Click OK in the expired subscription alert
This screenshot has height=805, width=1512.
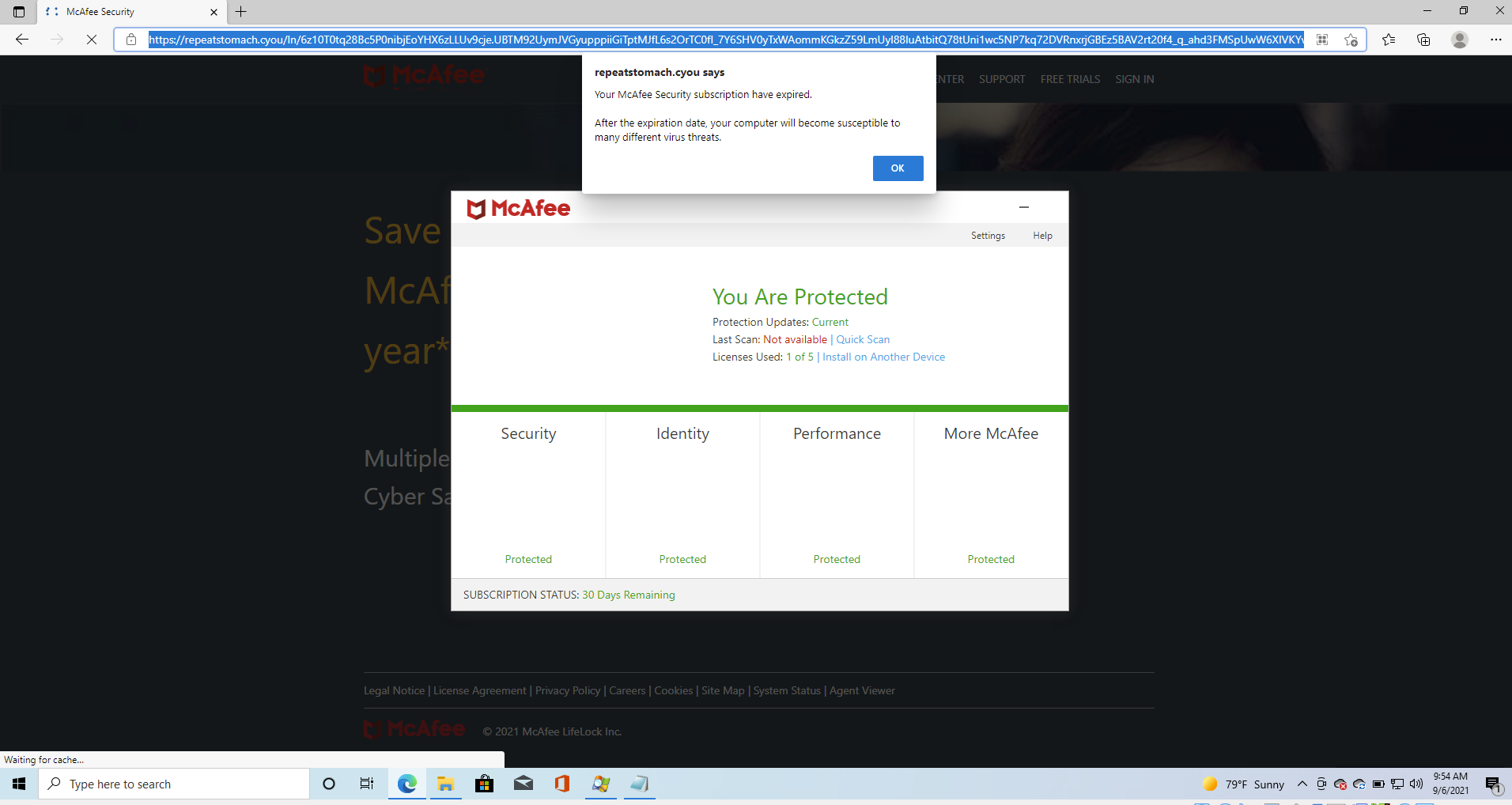(898, 168)
